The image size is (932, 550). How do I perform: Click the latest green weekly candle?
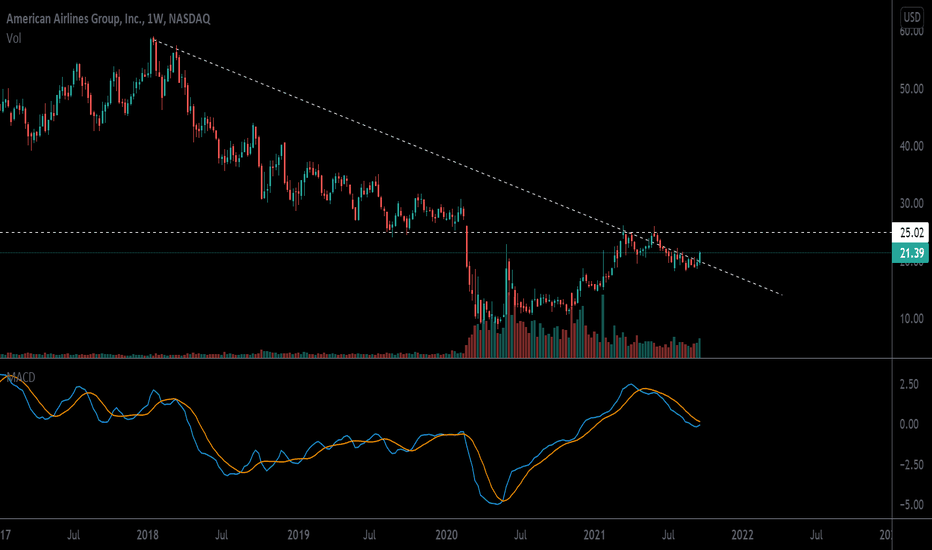coord(700,257)
